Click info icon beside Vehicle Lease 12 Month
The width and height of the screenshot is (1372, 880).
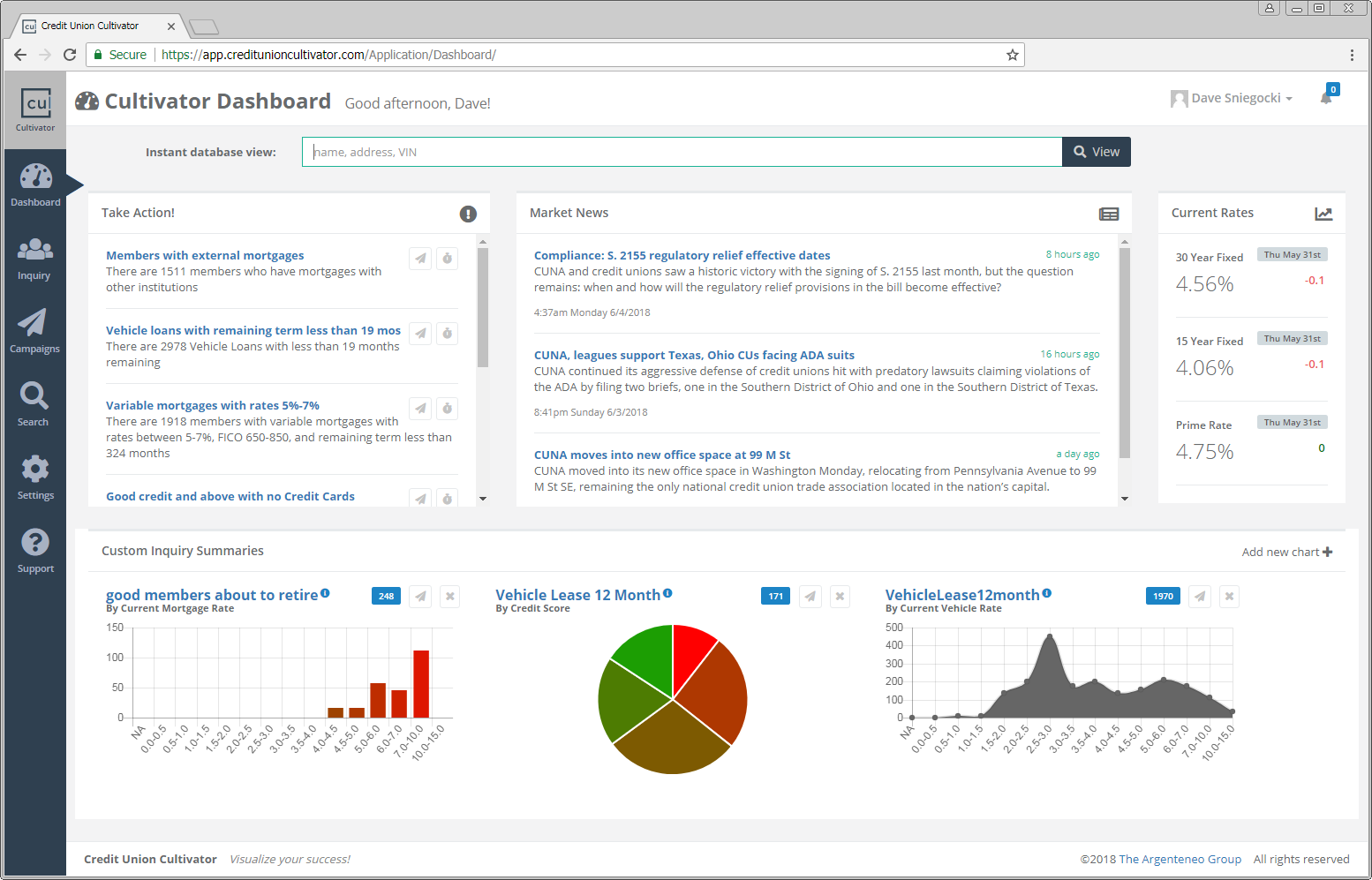tap(667, 593)
